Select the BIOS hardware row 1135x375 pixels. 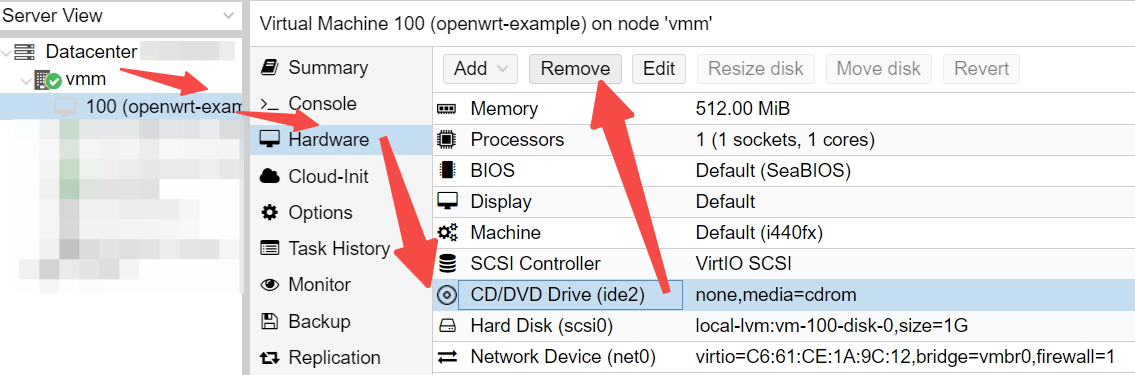click(784, 170)
